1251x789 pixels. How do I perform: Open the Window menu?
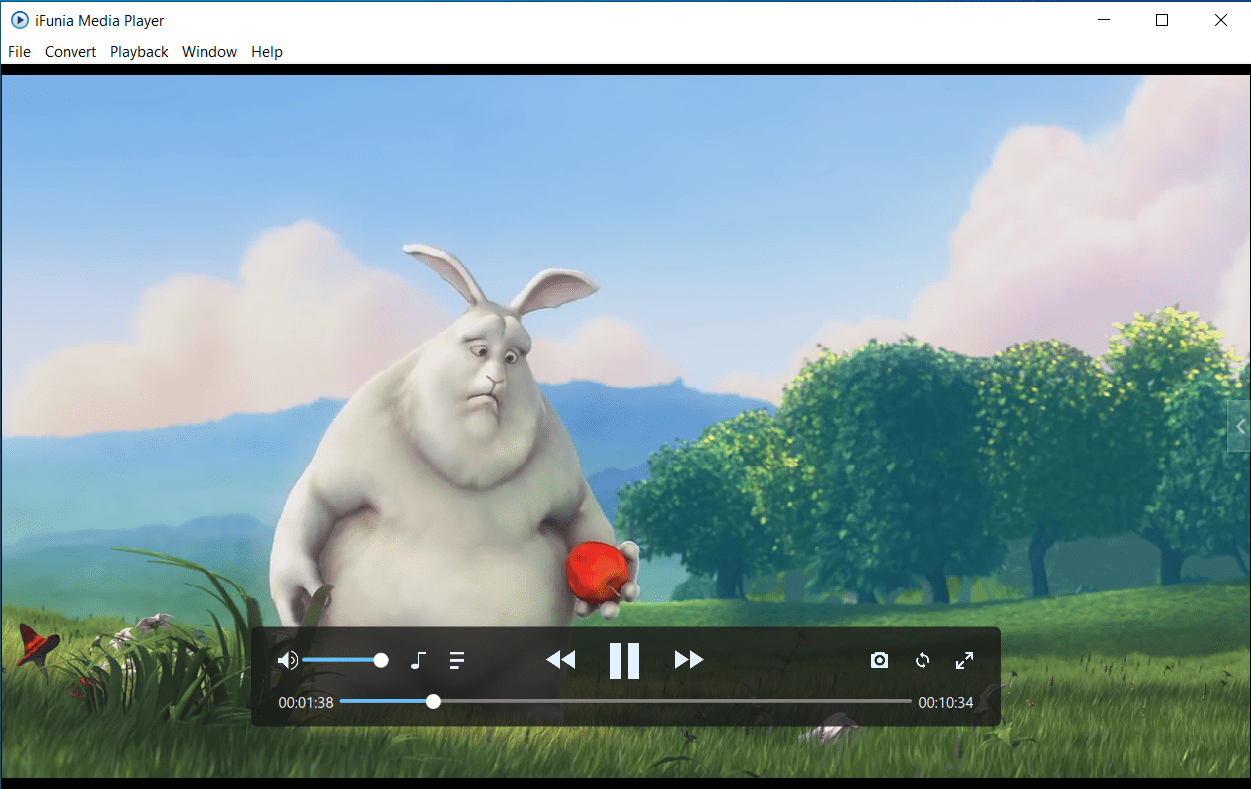tap(210, 52)
